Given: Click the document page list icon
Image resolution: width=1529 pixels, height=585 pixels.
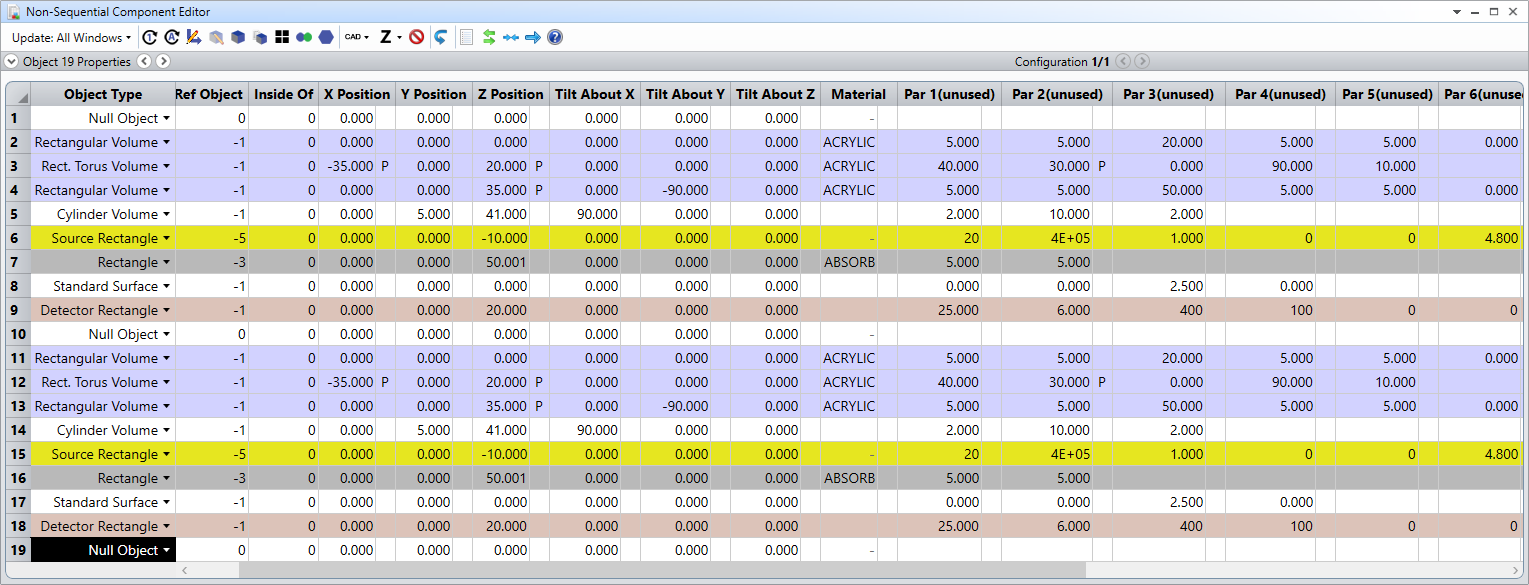Looking at the screenshot, I should [x=466, y=37].
